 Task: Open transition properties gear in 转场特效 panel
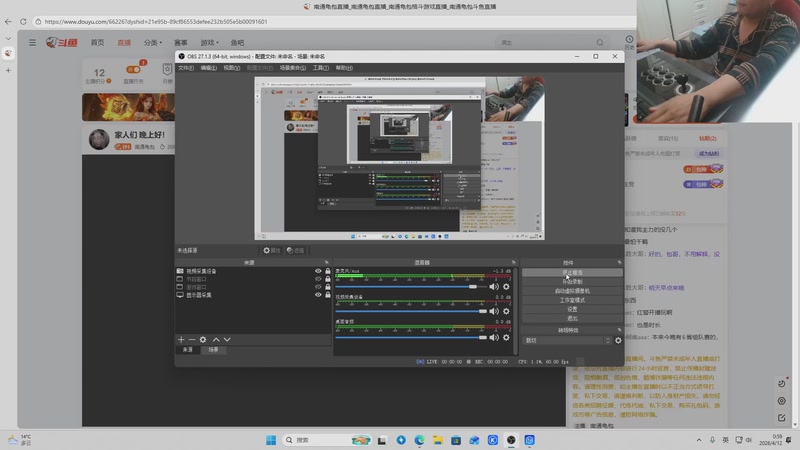[x=618, y=340]
